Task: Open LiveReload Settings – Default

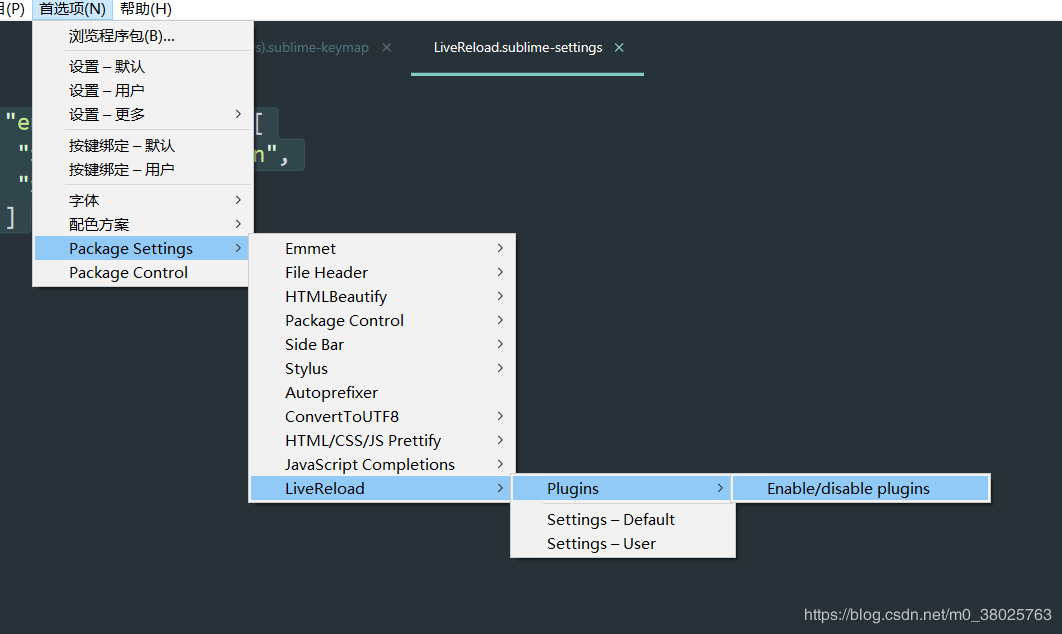Action: pos(622,520)
